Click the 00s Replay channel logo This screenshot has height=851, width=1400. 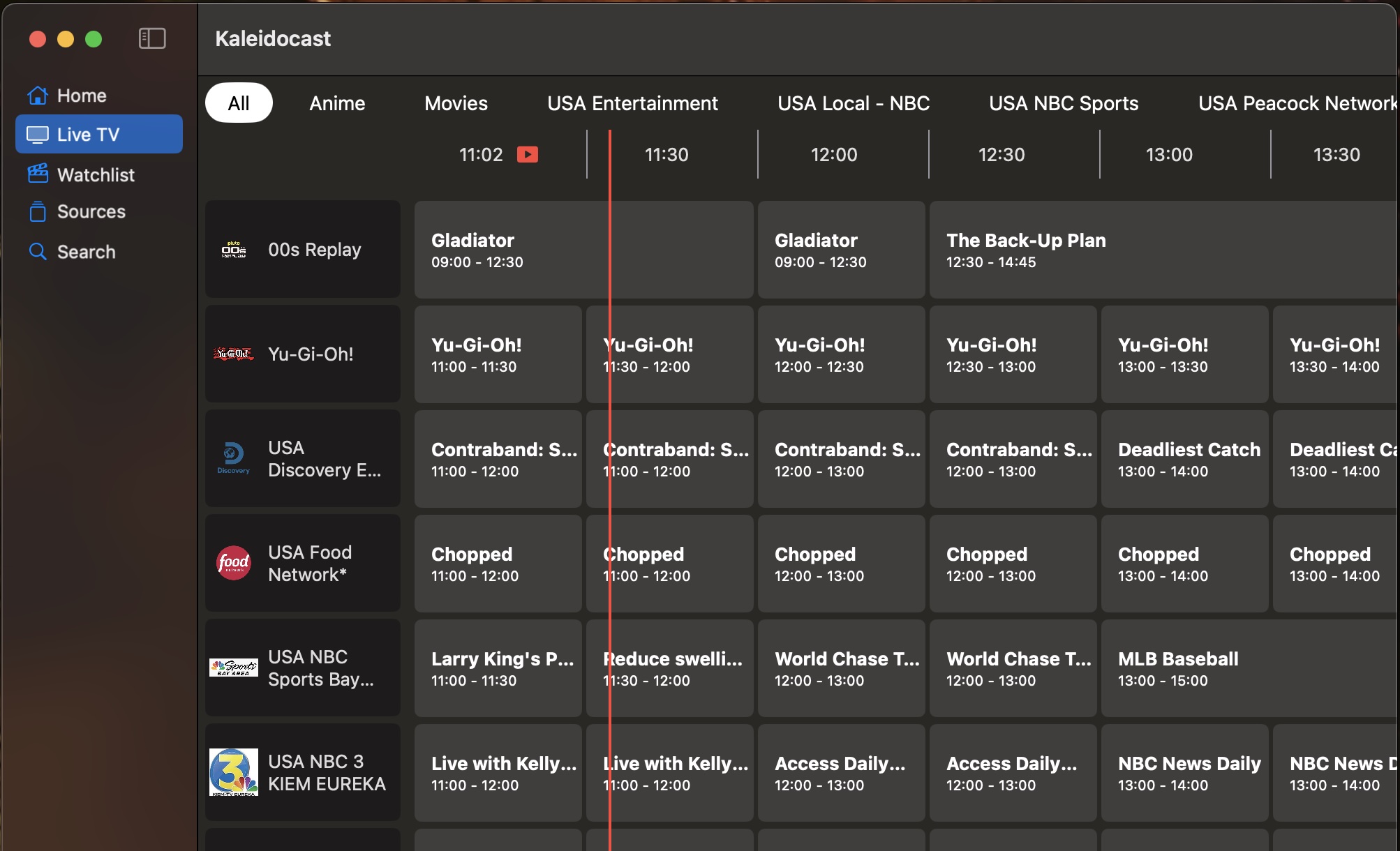(x=234, y=250)
